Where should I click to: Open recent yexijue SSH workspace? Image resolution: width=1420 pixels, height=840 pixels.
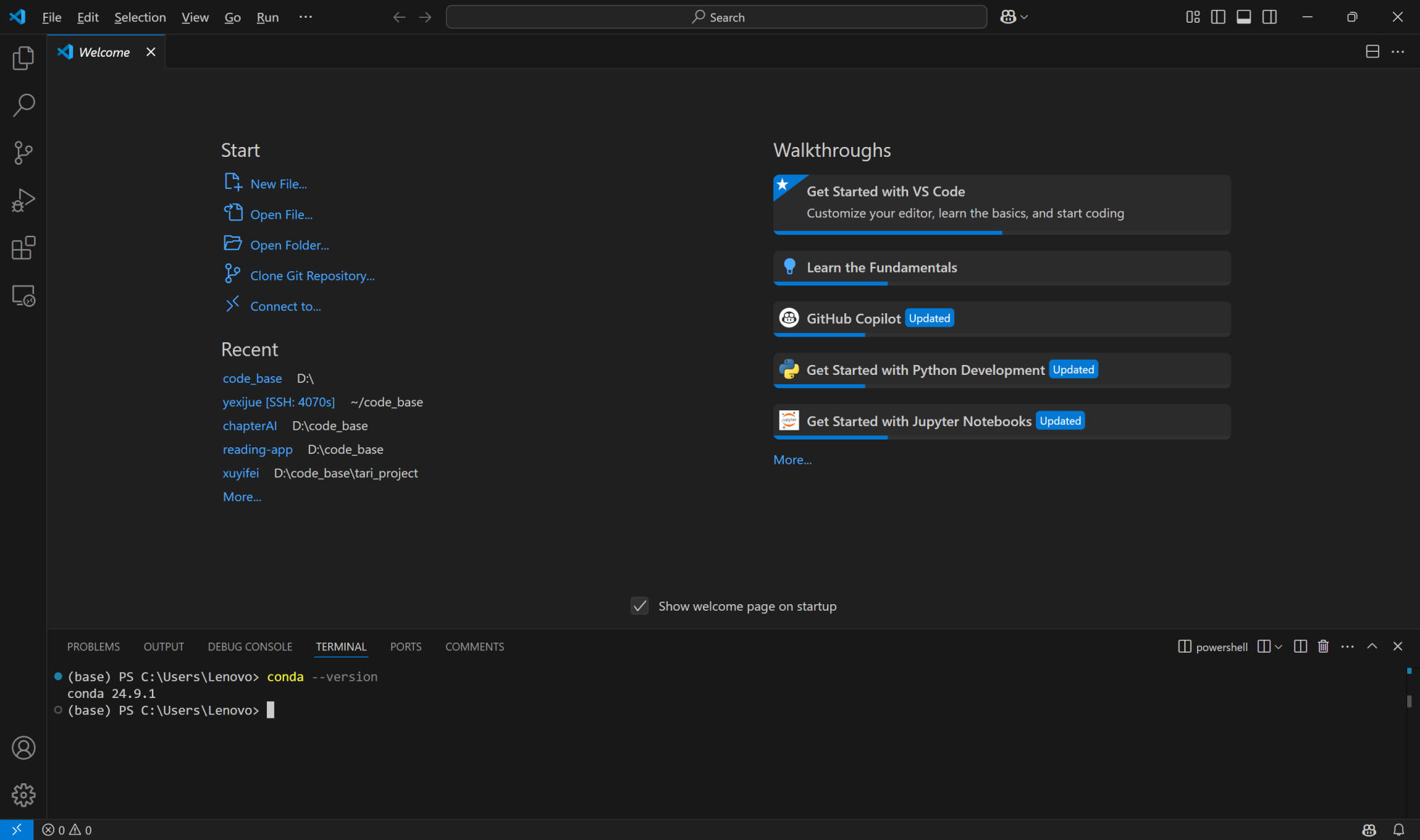click(278, 402)
